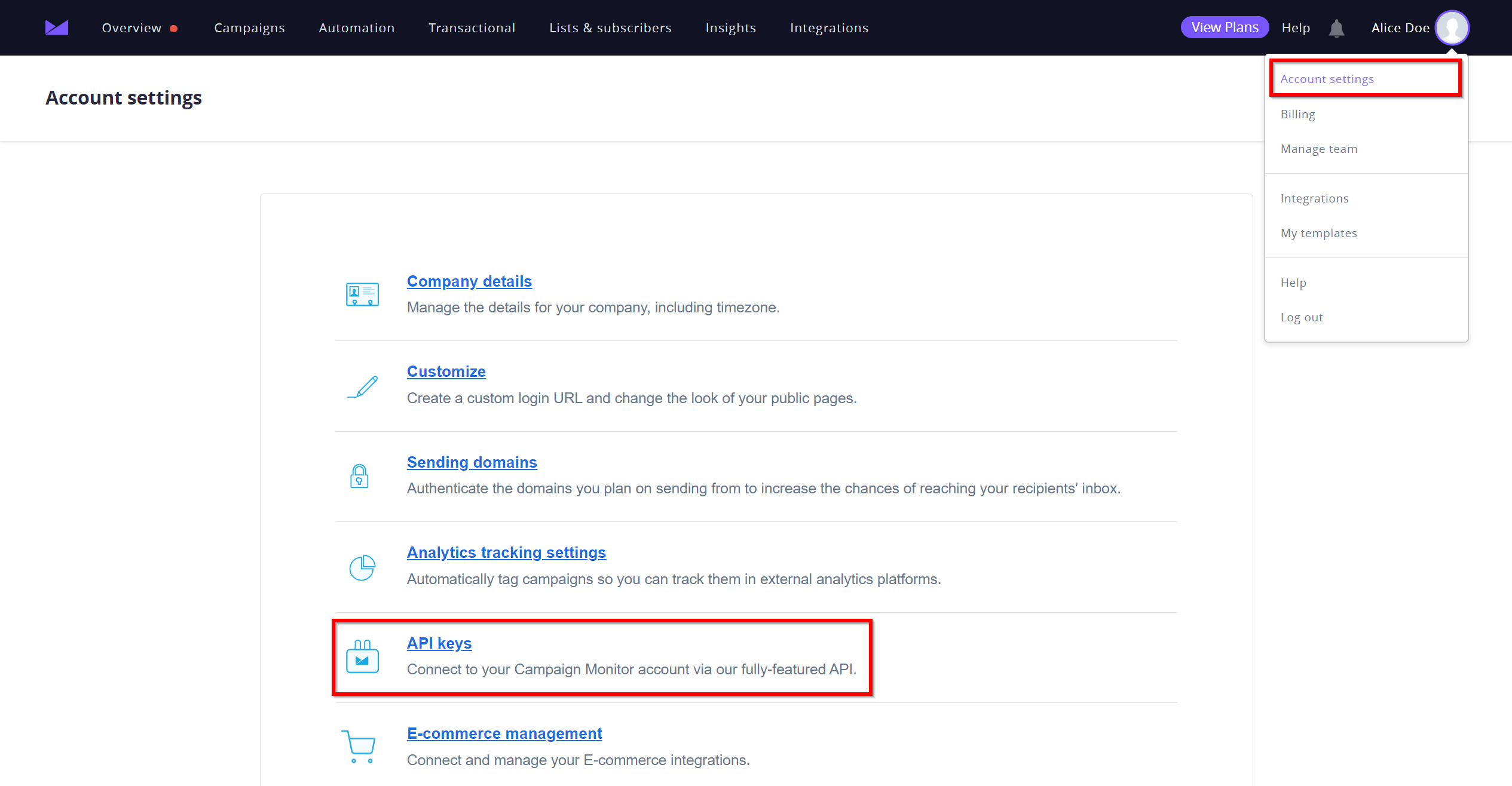
Task: Go to Insights in top navigation
Action: point(730,28)
